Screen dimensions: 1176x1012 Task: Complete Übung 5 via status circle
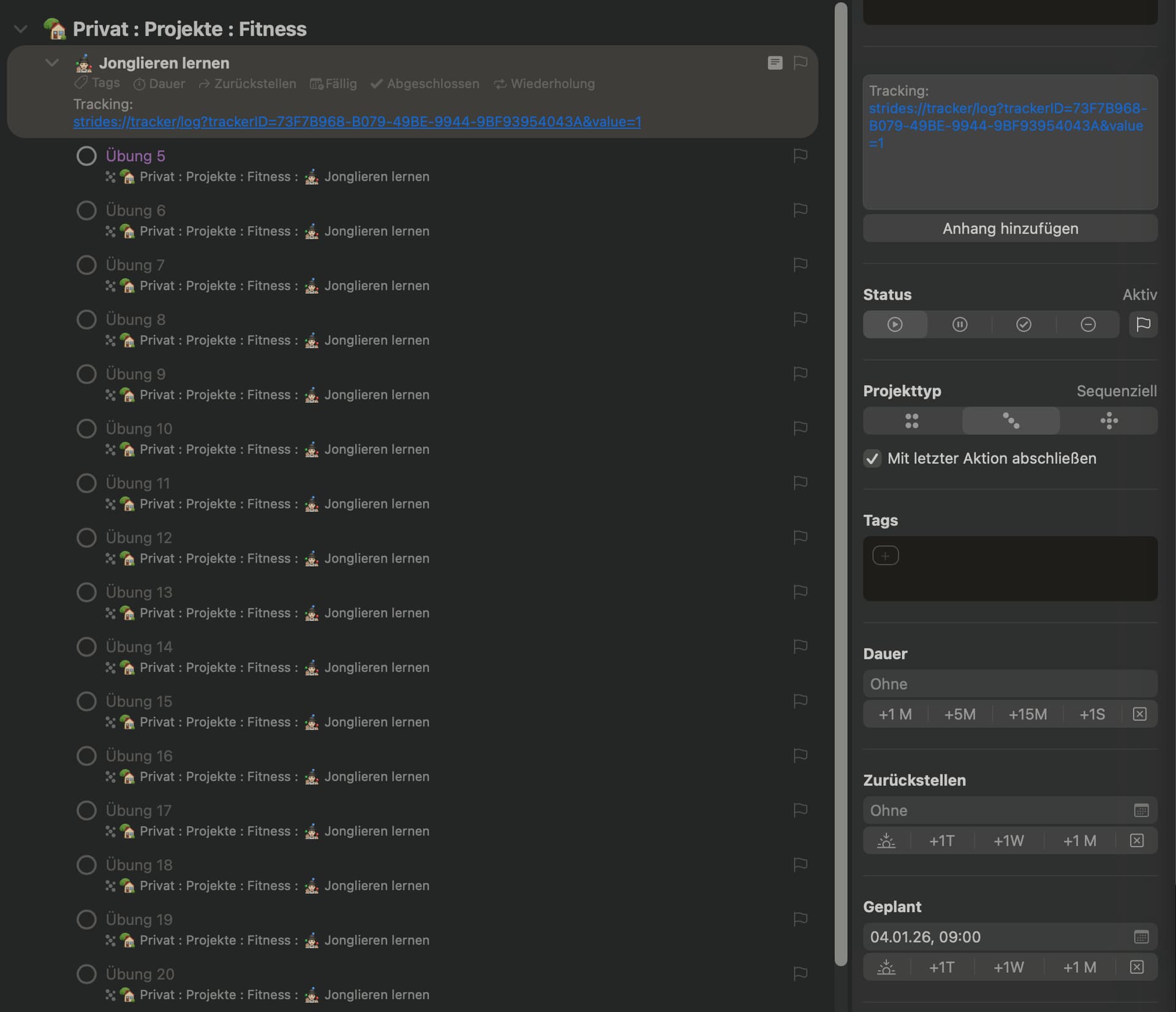point(86,156)
